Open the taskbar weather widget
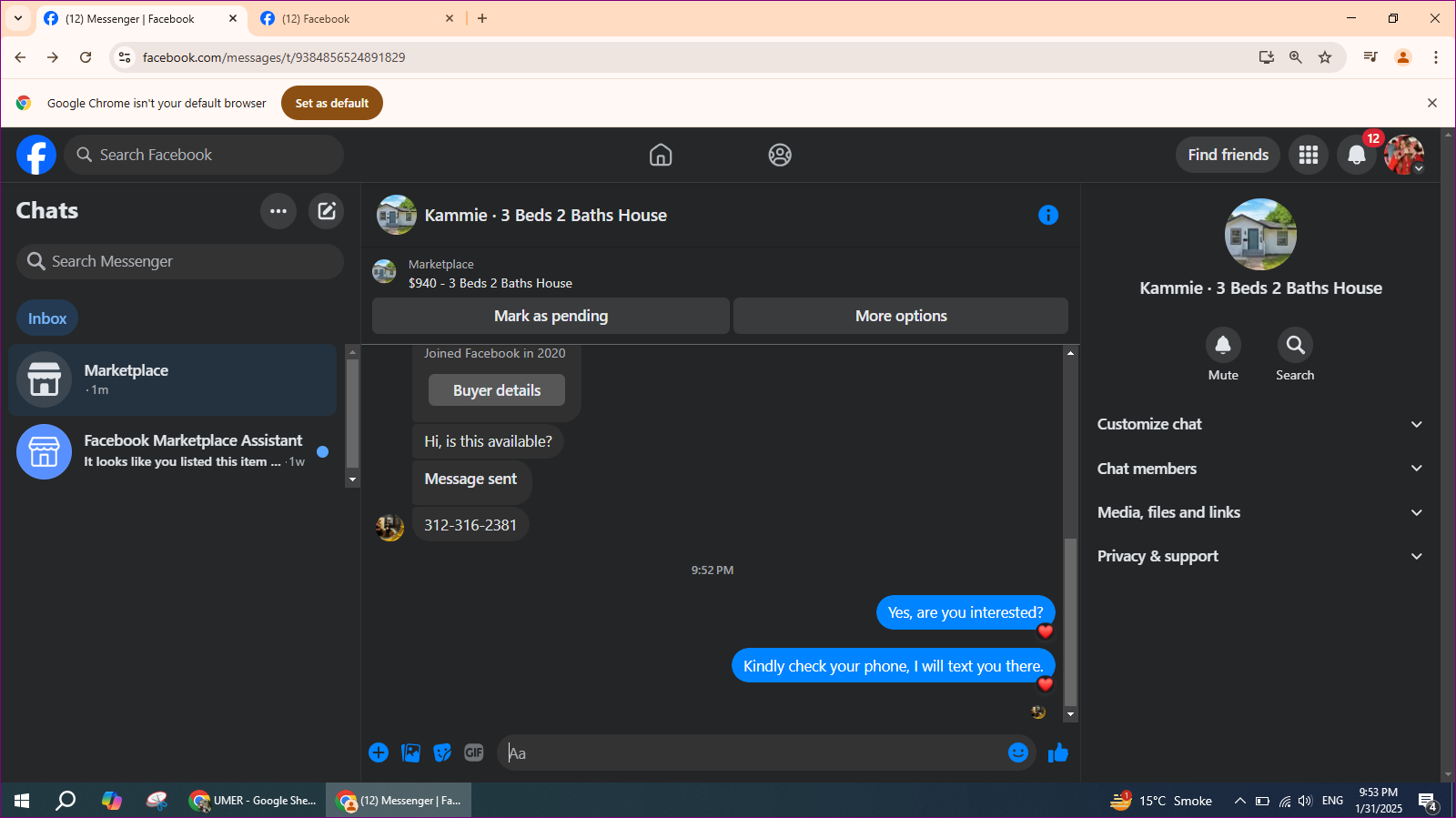 1161,801
